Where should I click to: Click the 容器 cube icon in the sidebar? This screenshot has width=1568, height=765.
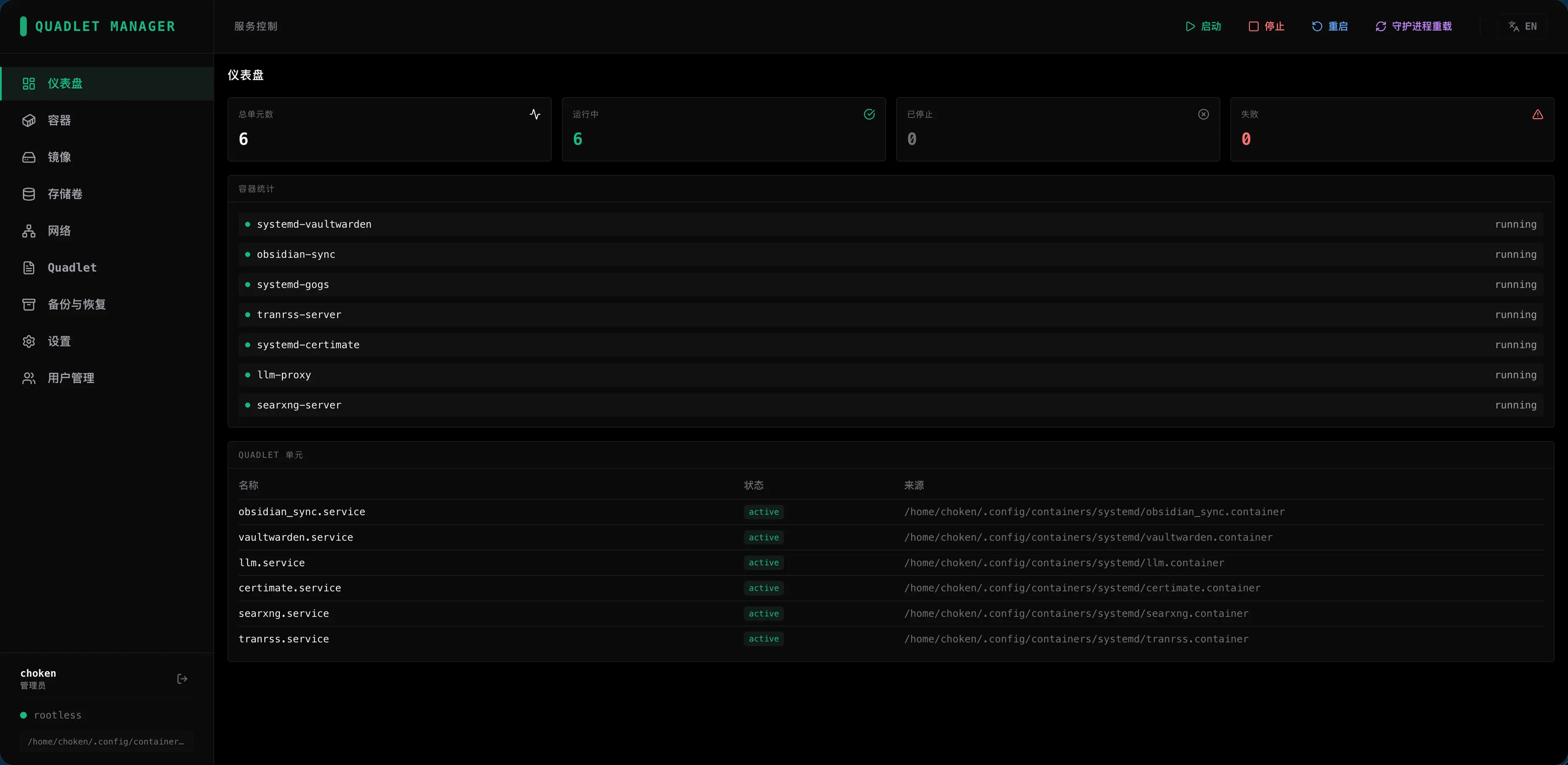click(28, 121)
